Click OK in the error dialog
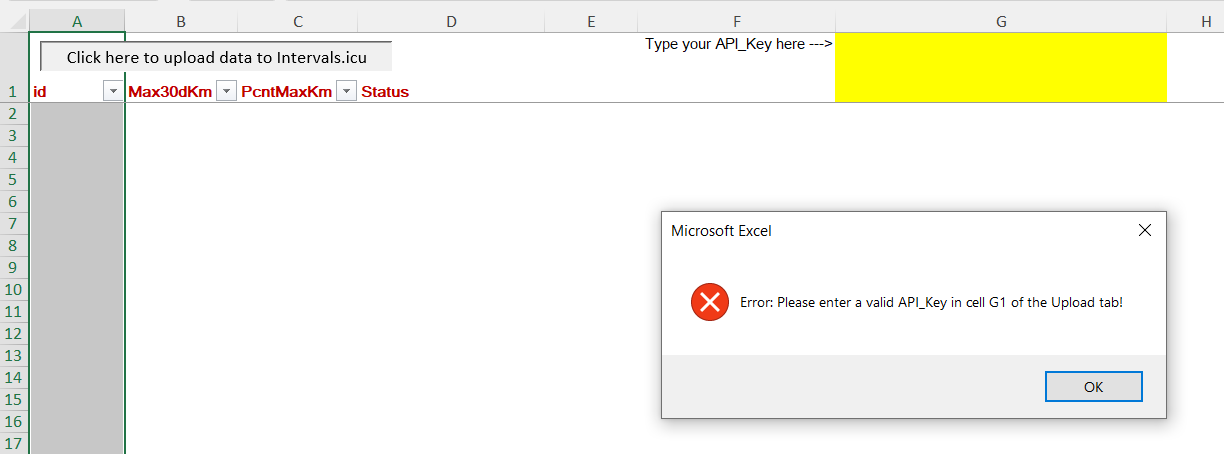1224x454 pixels. 1093,387
